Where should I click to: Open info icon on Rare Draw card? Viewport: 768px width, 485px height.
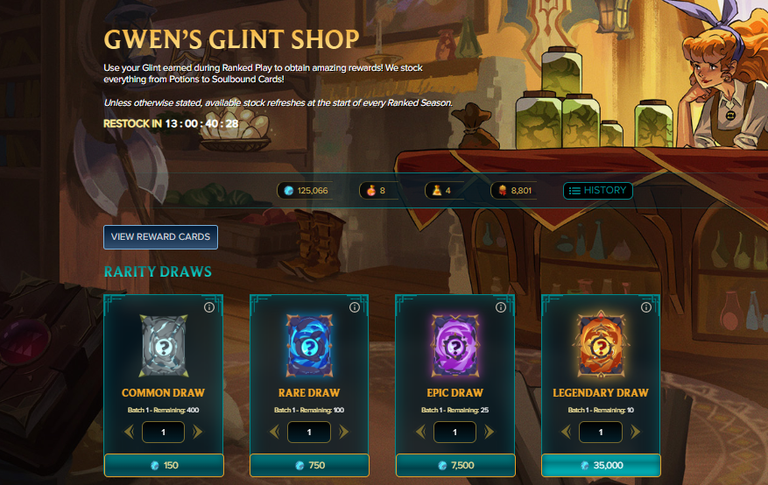click(355, 307)
